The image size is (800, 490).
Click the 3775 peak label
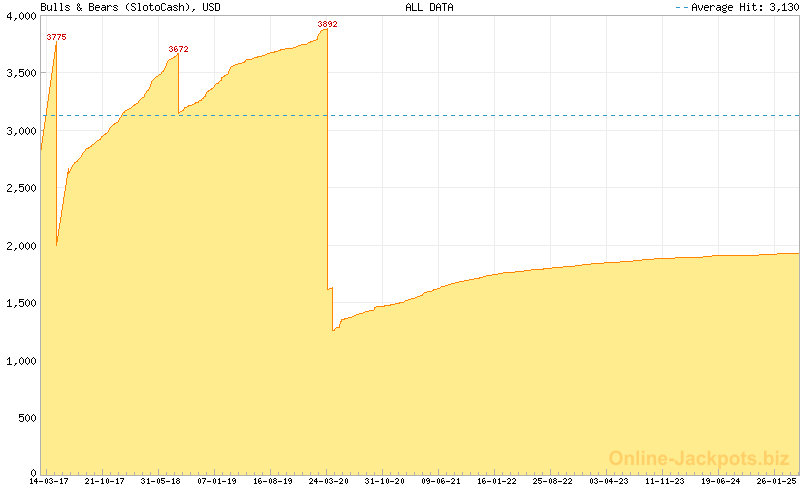[57, 37]
